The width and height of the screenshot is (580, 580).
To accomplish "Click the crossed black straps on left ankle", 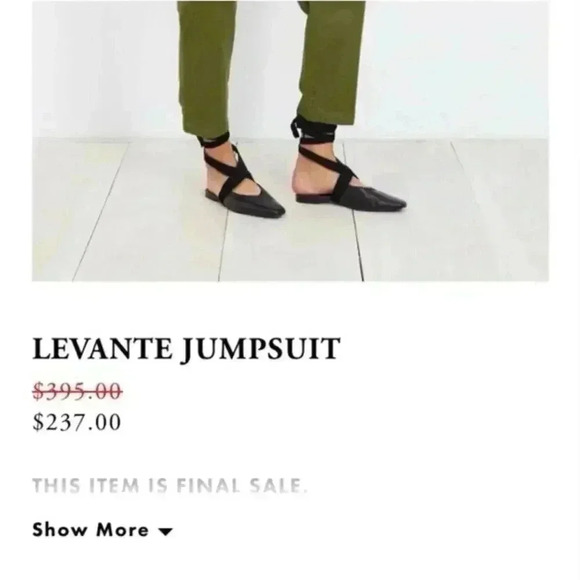I will tap(228, 168).
